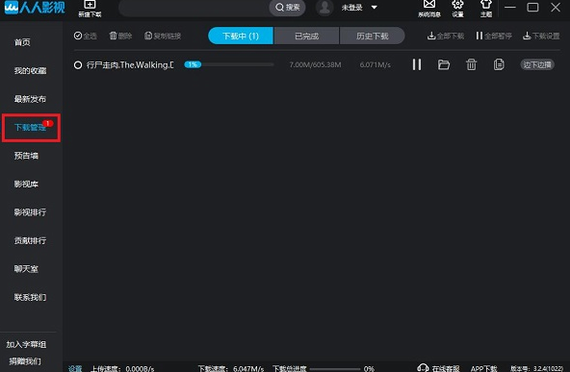
Task: Click the new download (新建下载) icon
Action: pyautogui.click(x=89, y=4)
